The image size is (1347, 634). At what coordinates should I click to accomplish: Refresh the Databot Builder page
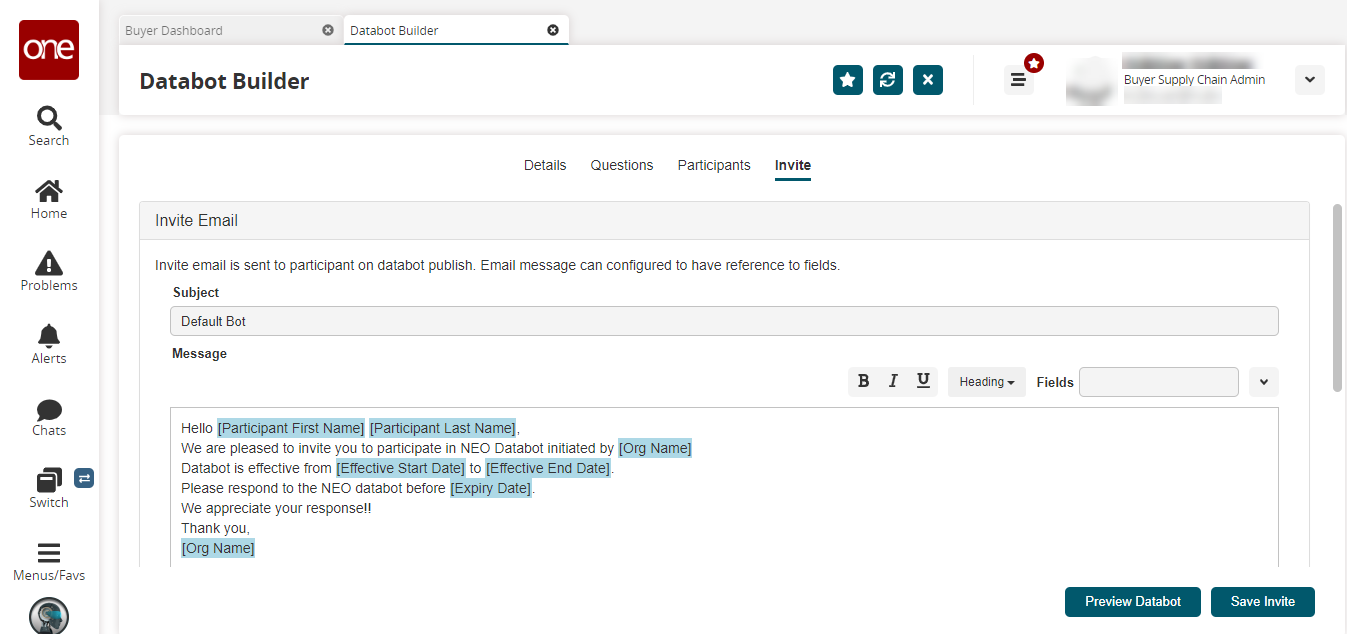tap(888, 80)
